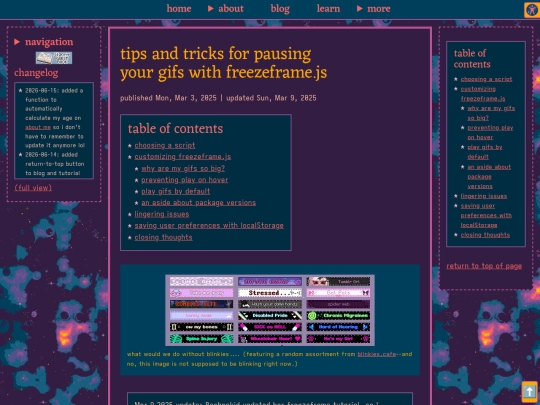
Task: Click an aside about package versions in sidebar
Action: (x=489, y=176)
